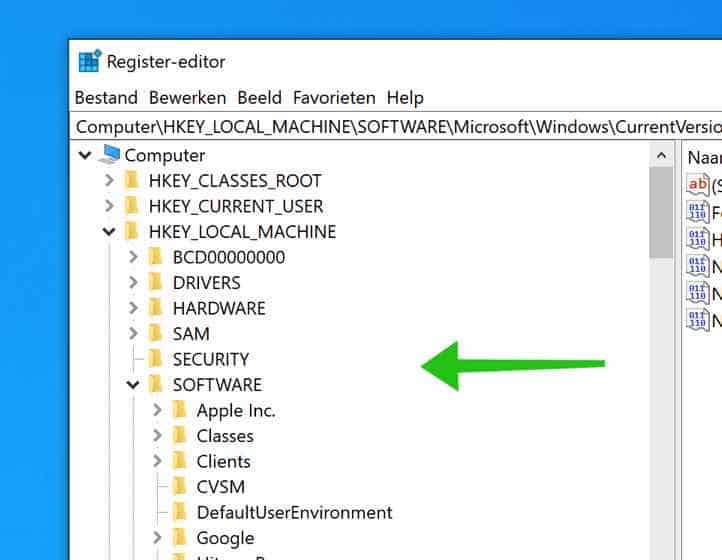722x560 pixels.
Task: Expand BCD00000000 key chevron
Action: [x=133, y=257]
